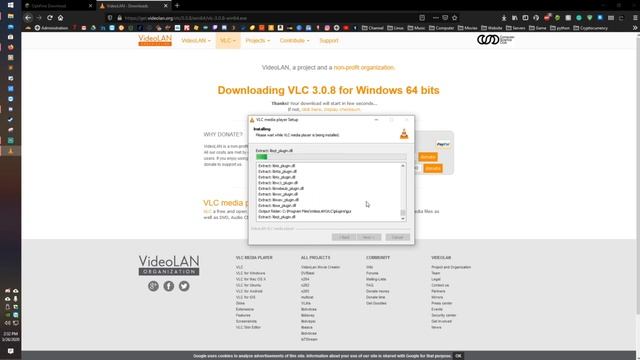This screenshot has height=360, width=640.
Task: Open x264 link under All Projects
Action: [305, 279]
